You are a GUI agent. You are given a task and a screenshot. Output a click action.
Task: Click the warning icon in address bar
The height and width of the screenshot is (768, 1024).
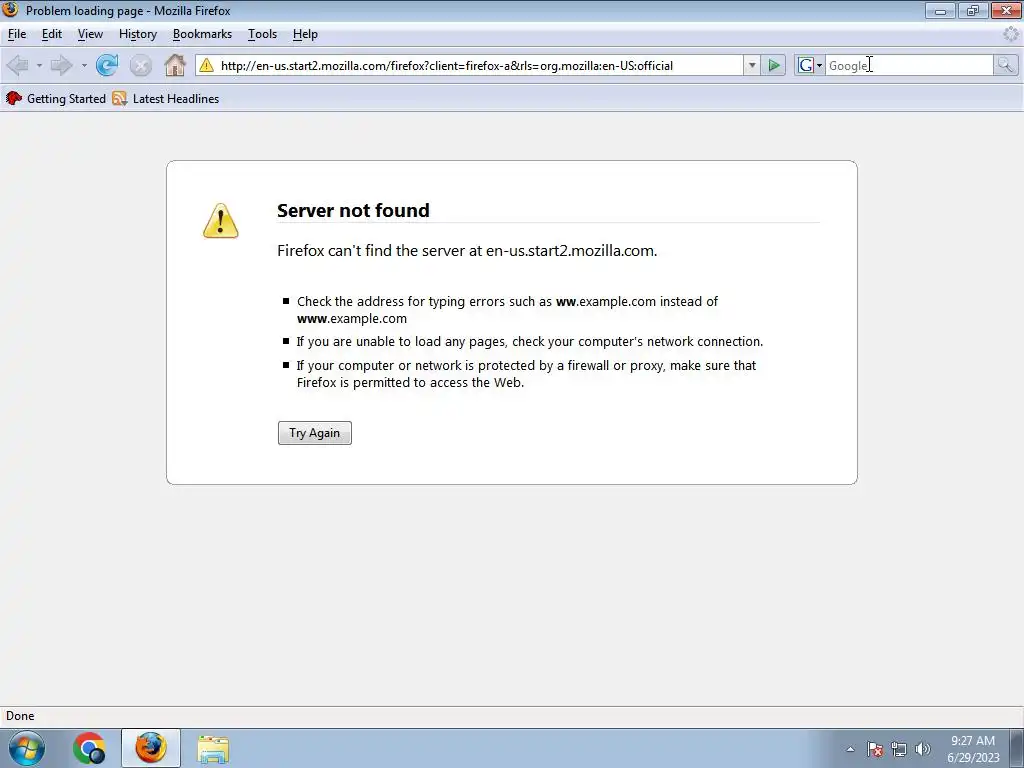tap(206, 65)
